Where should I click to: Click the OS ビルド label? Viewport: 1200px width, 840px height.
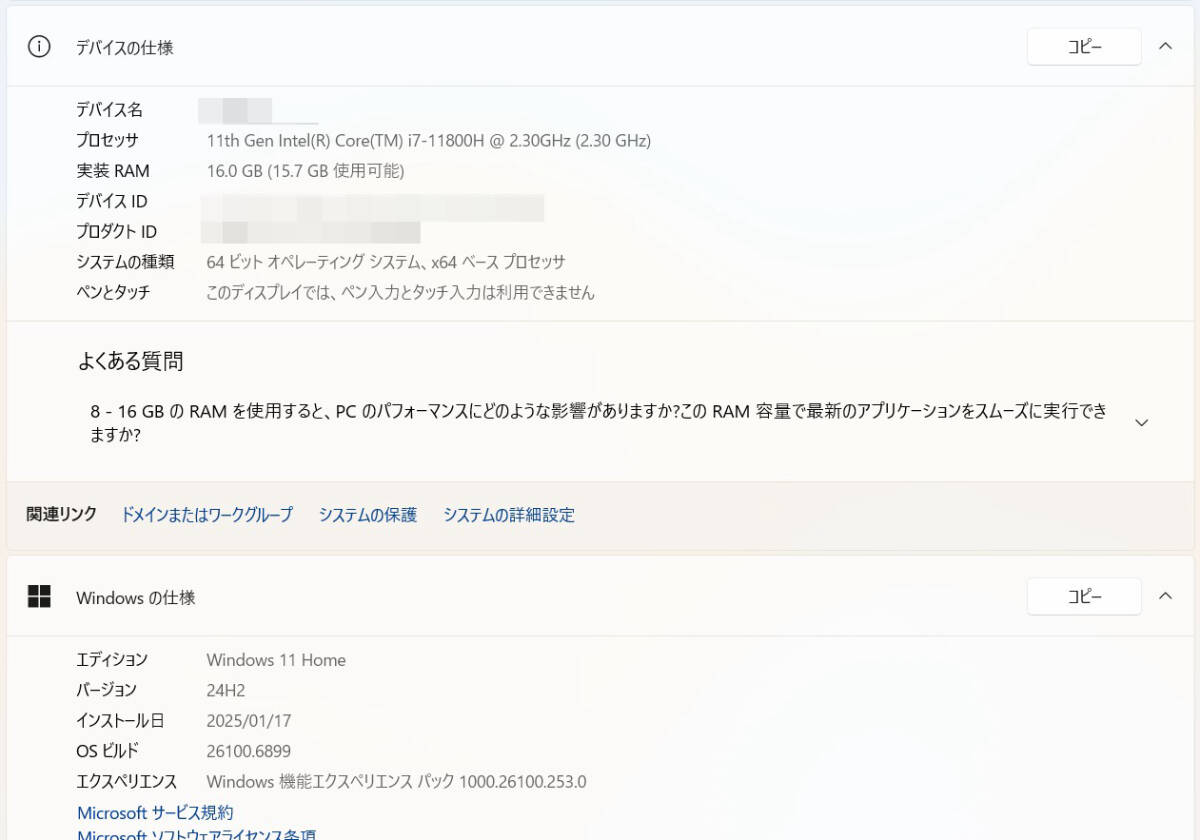point(108,751)
